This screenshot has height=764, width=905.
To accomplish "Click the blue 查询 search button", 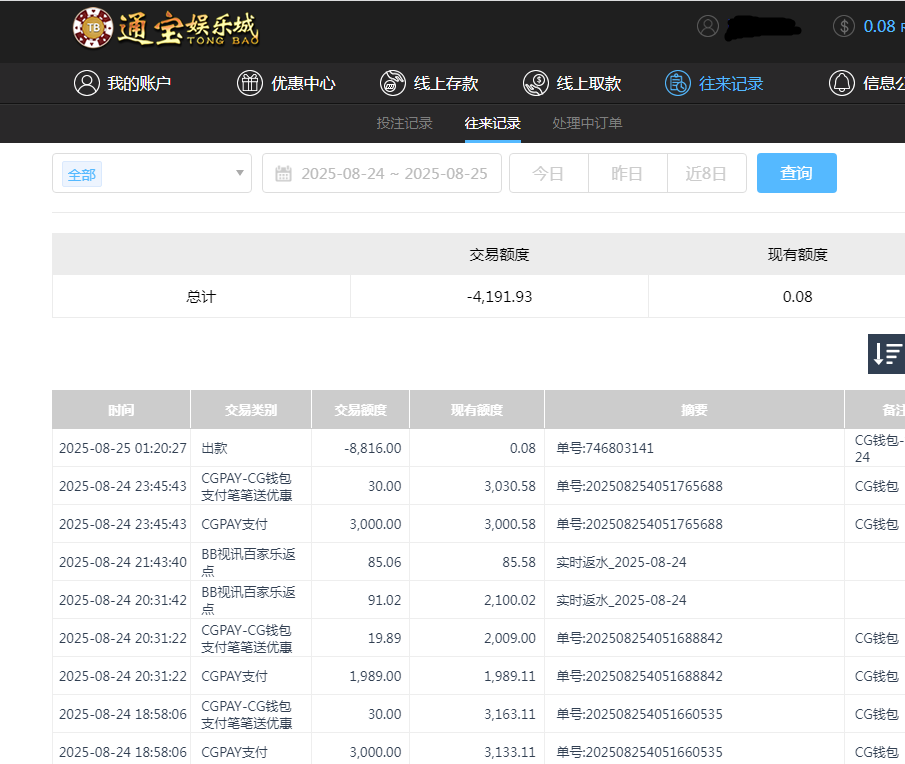I will coord(796,172).
